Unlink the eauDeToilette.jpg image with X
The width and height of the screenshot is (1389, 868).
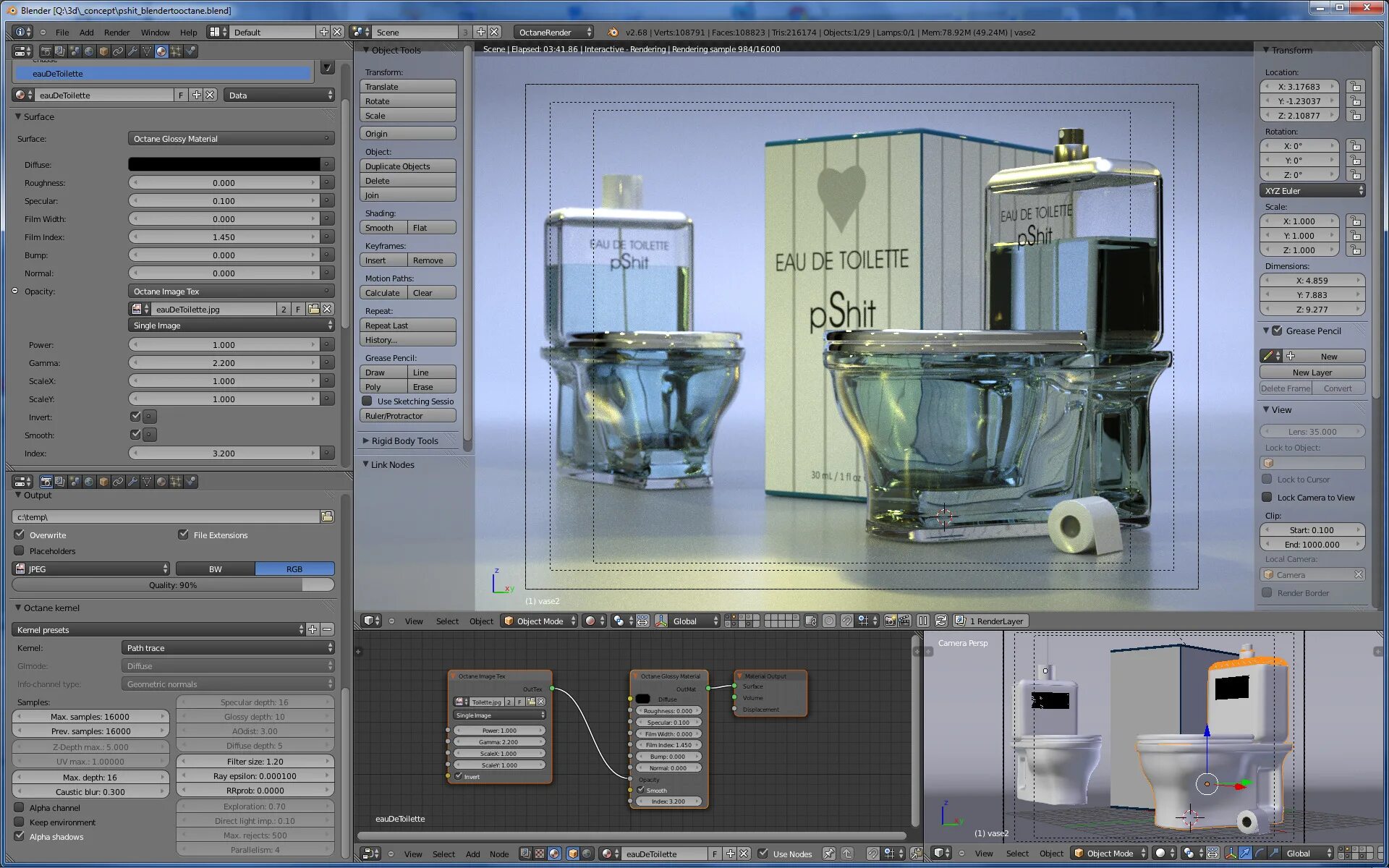point(327,310)
